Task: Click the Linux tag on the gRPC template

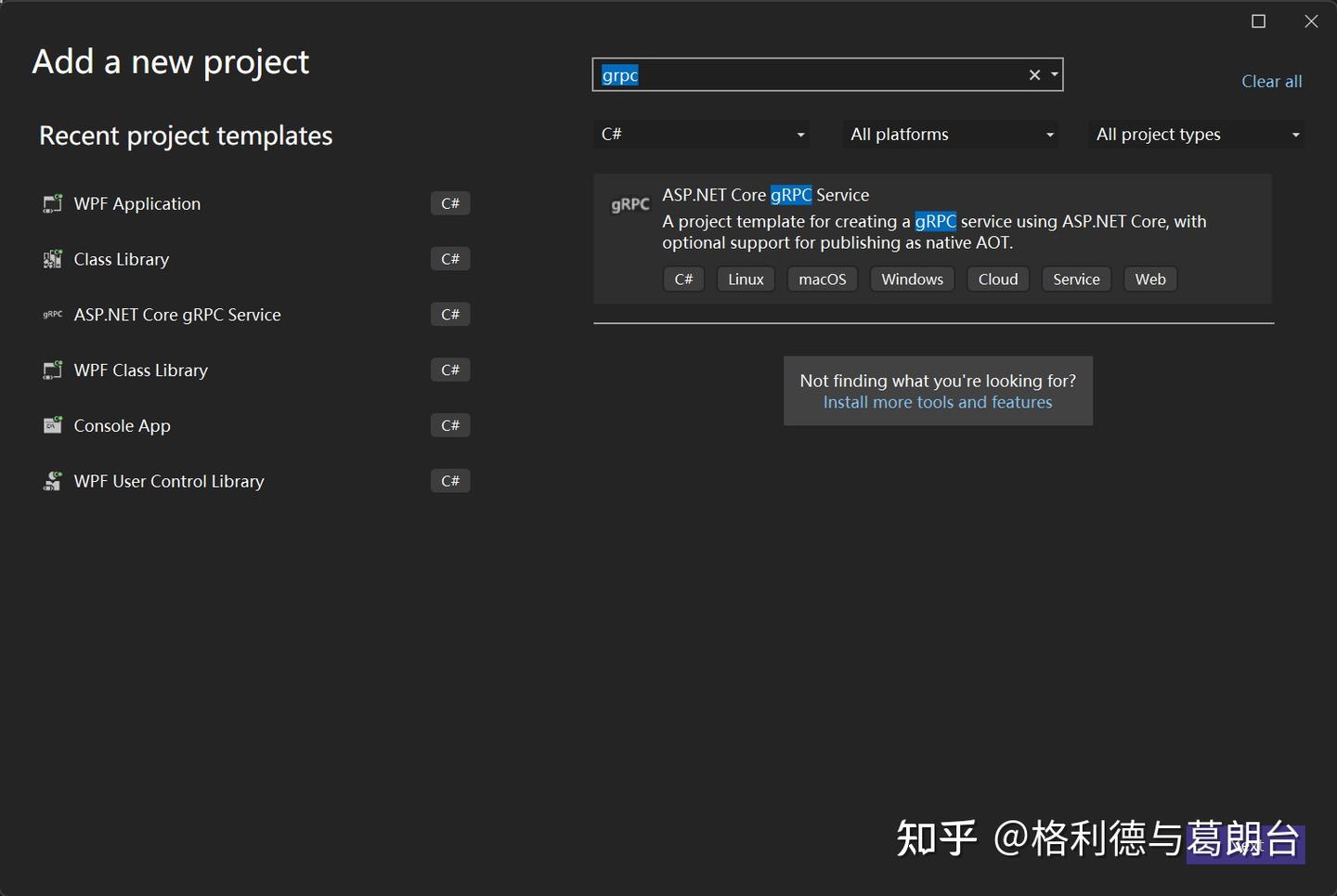Action: [746, 279]
